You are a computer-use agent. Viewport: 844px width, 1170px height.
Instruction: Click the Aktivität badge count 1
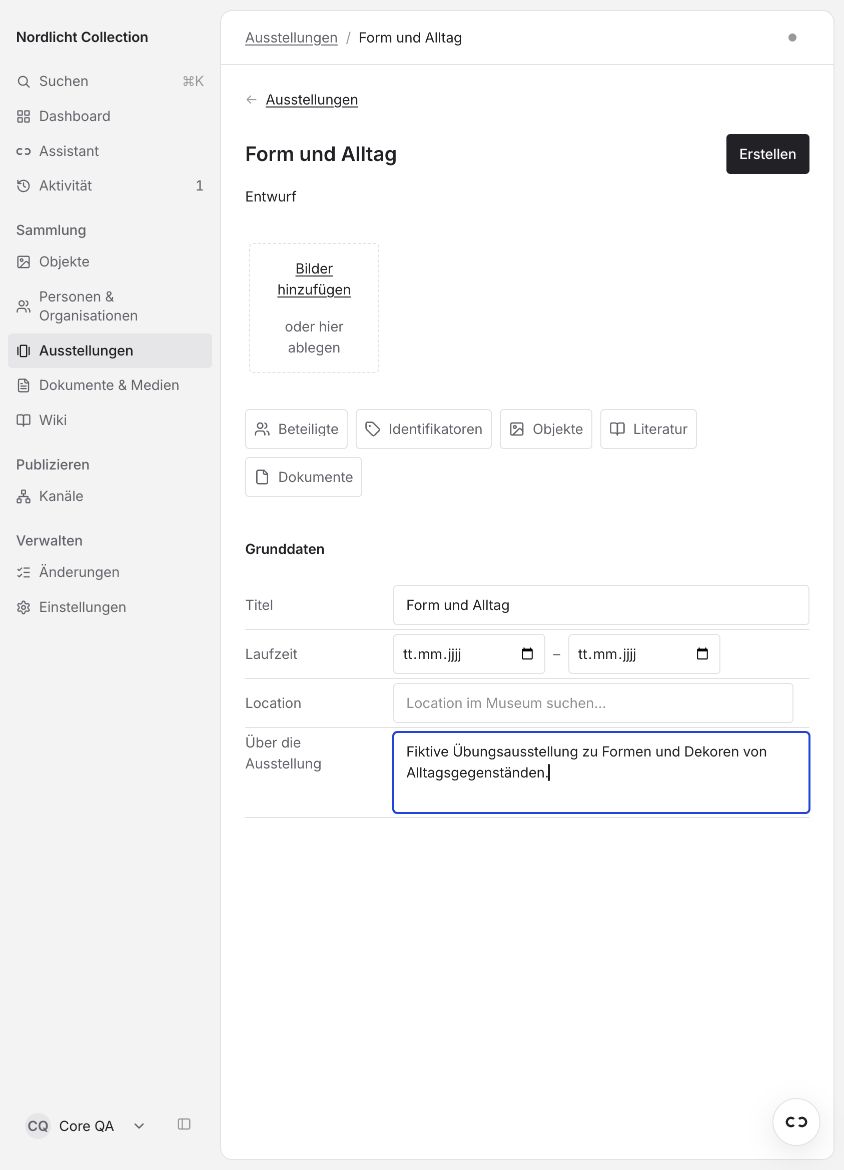point(199,186)
